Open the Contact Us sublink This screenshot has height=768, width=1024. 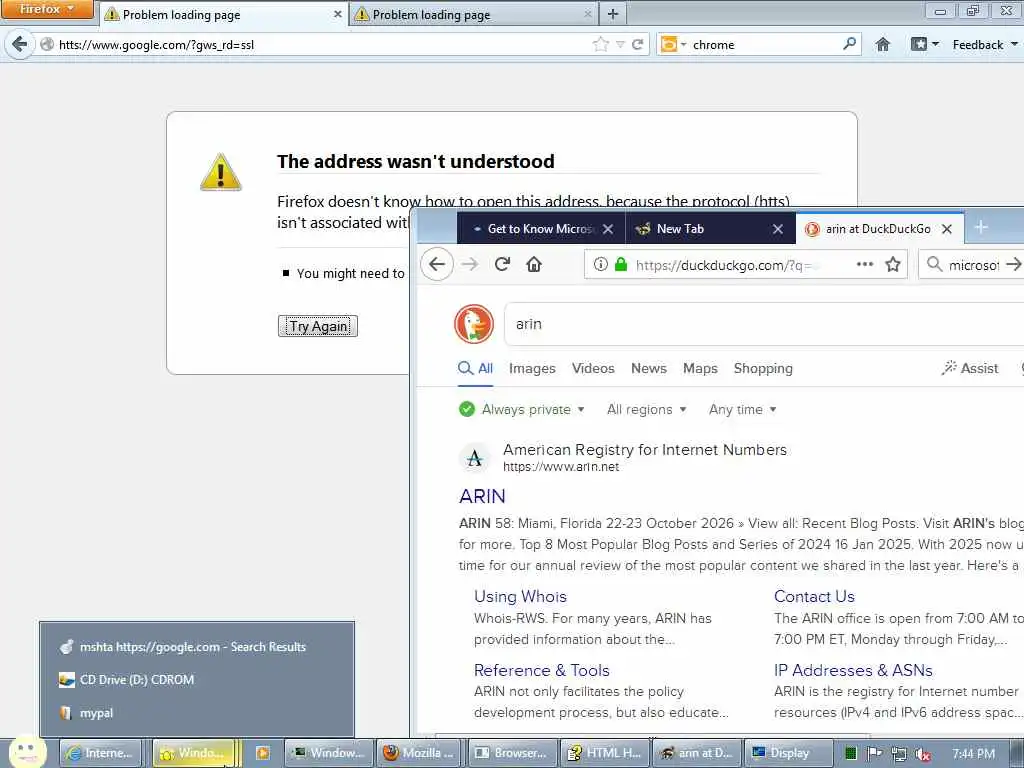(814, 596)
